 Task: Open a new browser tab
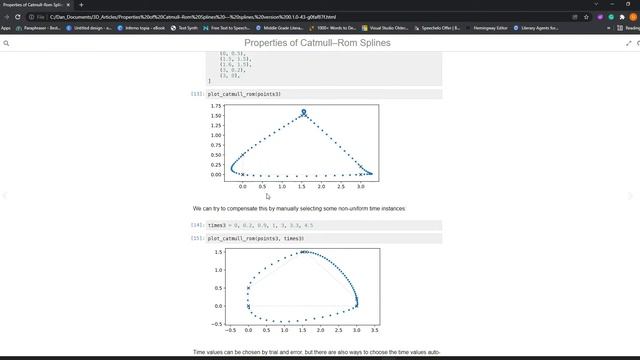pos(81,5)
